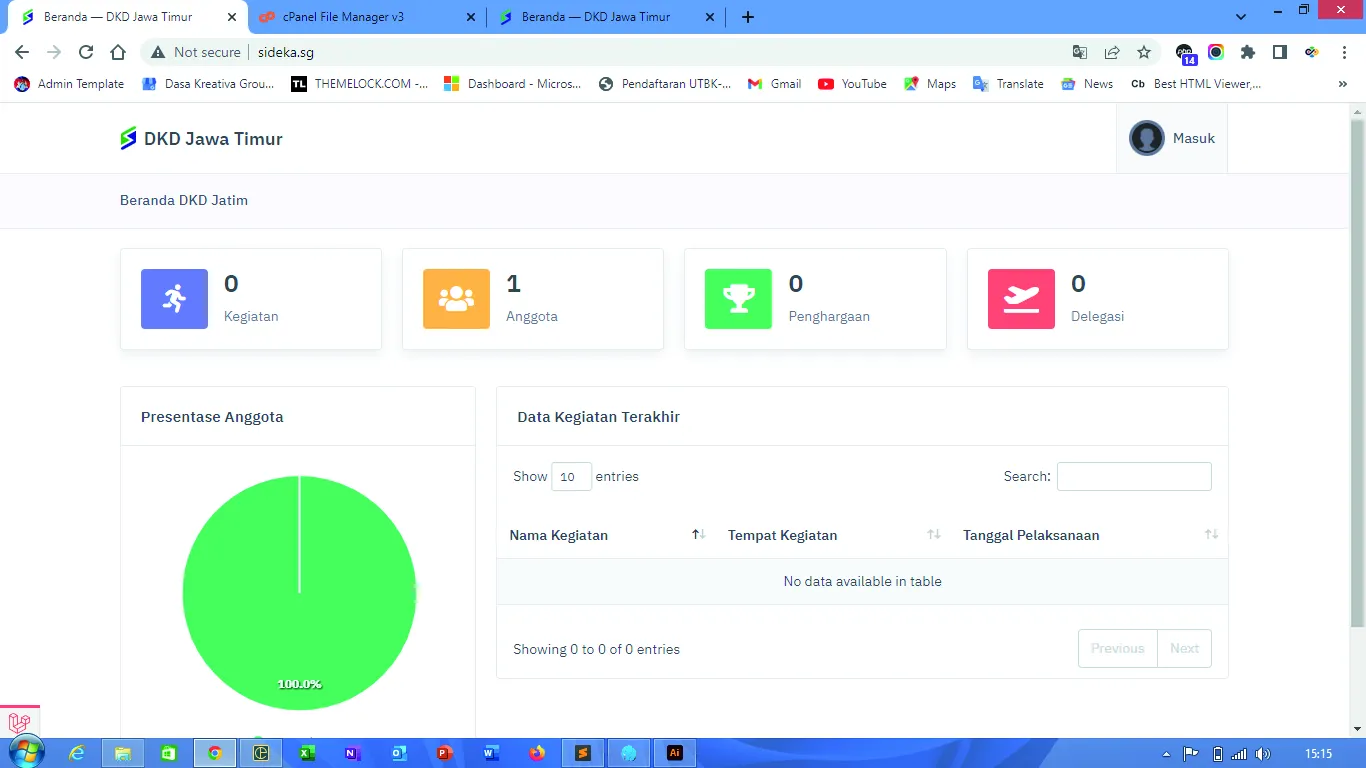Bookmark this page with the star icon
1366x768 pixels.
pyautogui.click(x=1144, y=52)
